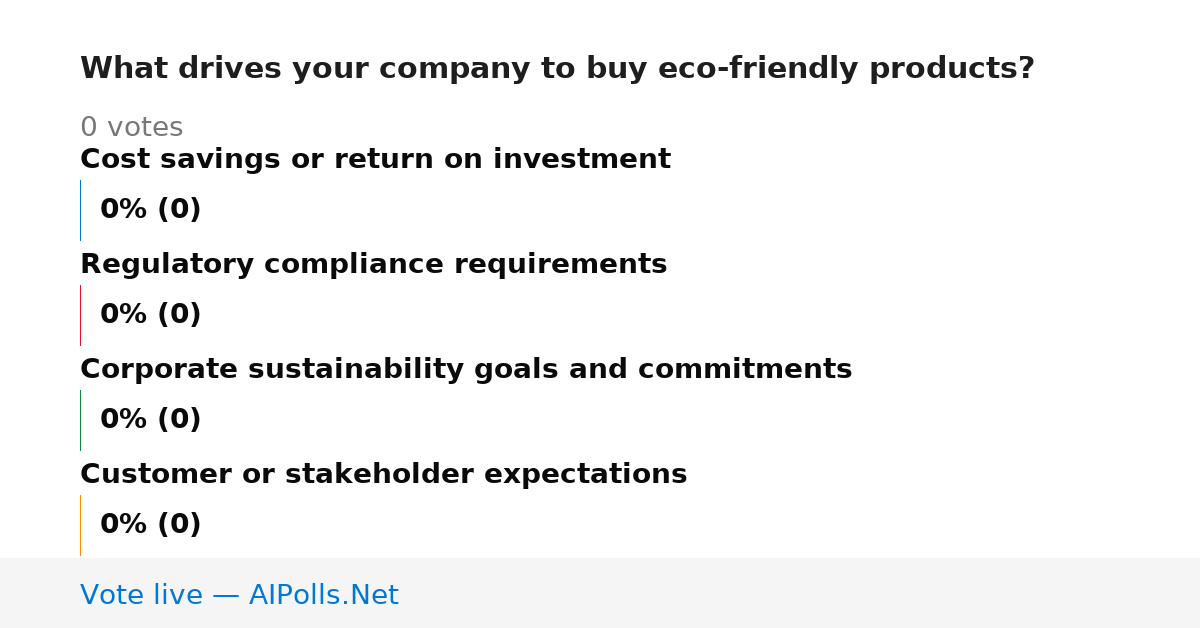Click the word AIPolls.Net in the footer

tap(323, 595)
